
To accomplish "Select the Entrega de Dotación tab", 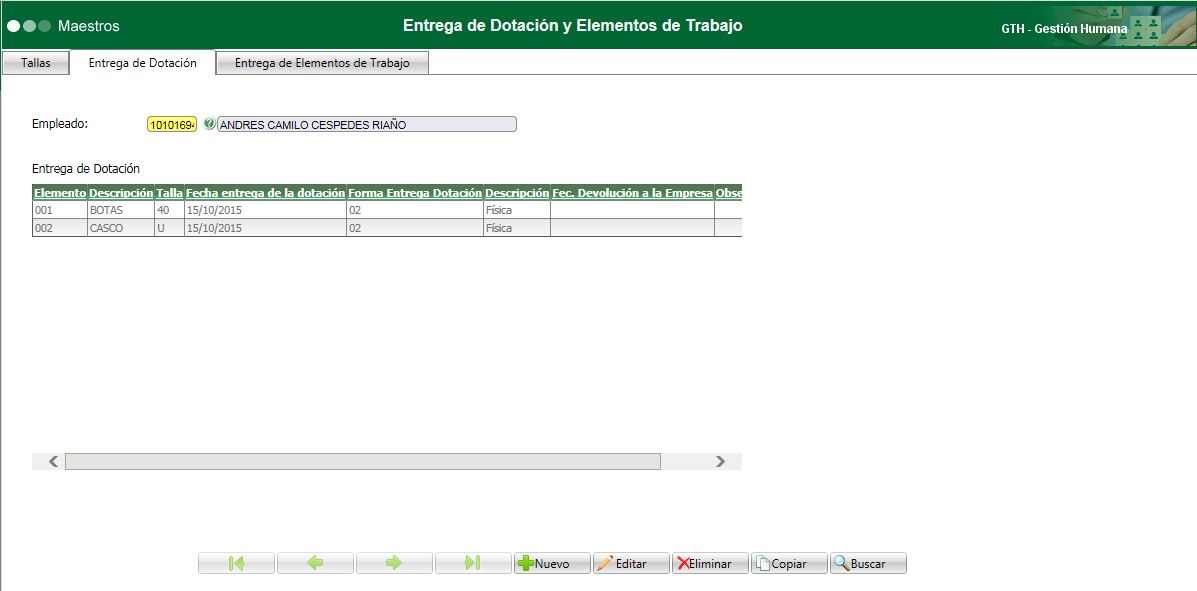I will click(x=143, y=63).
